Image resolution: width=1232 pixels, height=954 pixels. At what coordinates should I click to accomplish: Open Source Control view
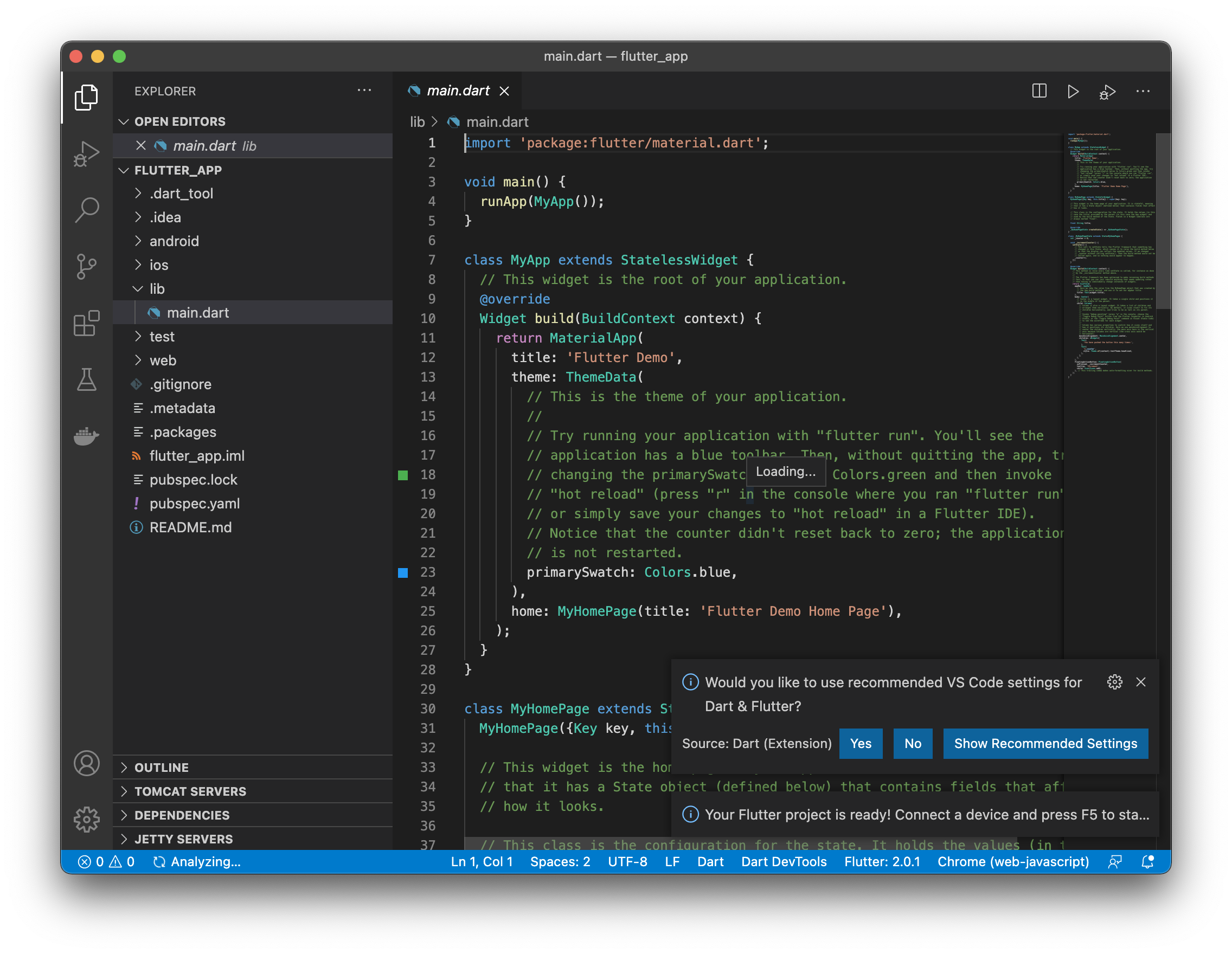coord(86,267)
